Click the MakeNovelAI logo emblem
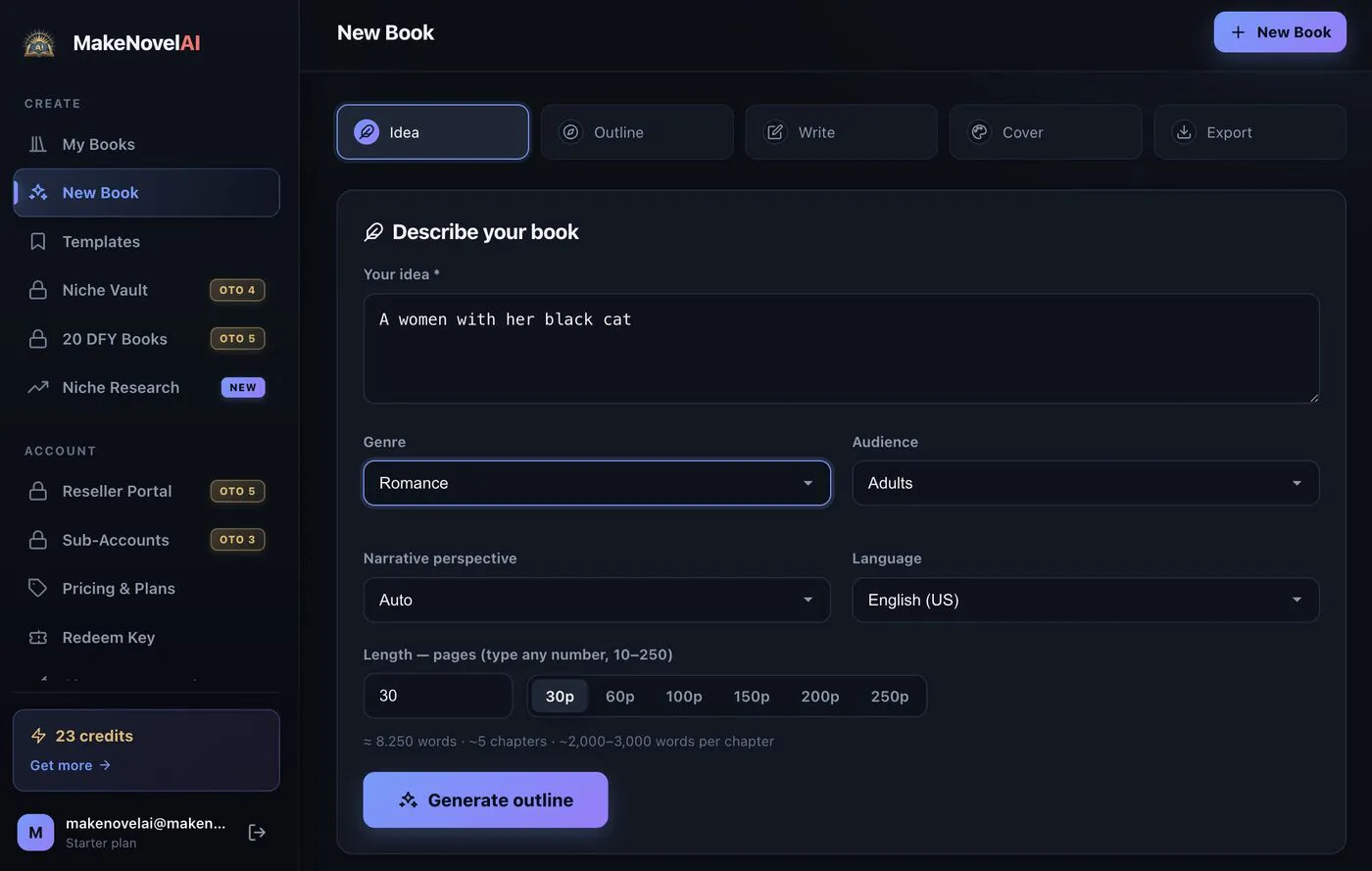The width and height of the screenshot is (1372, 871). pyautogui.click(x=39, y=43)
